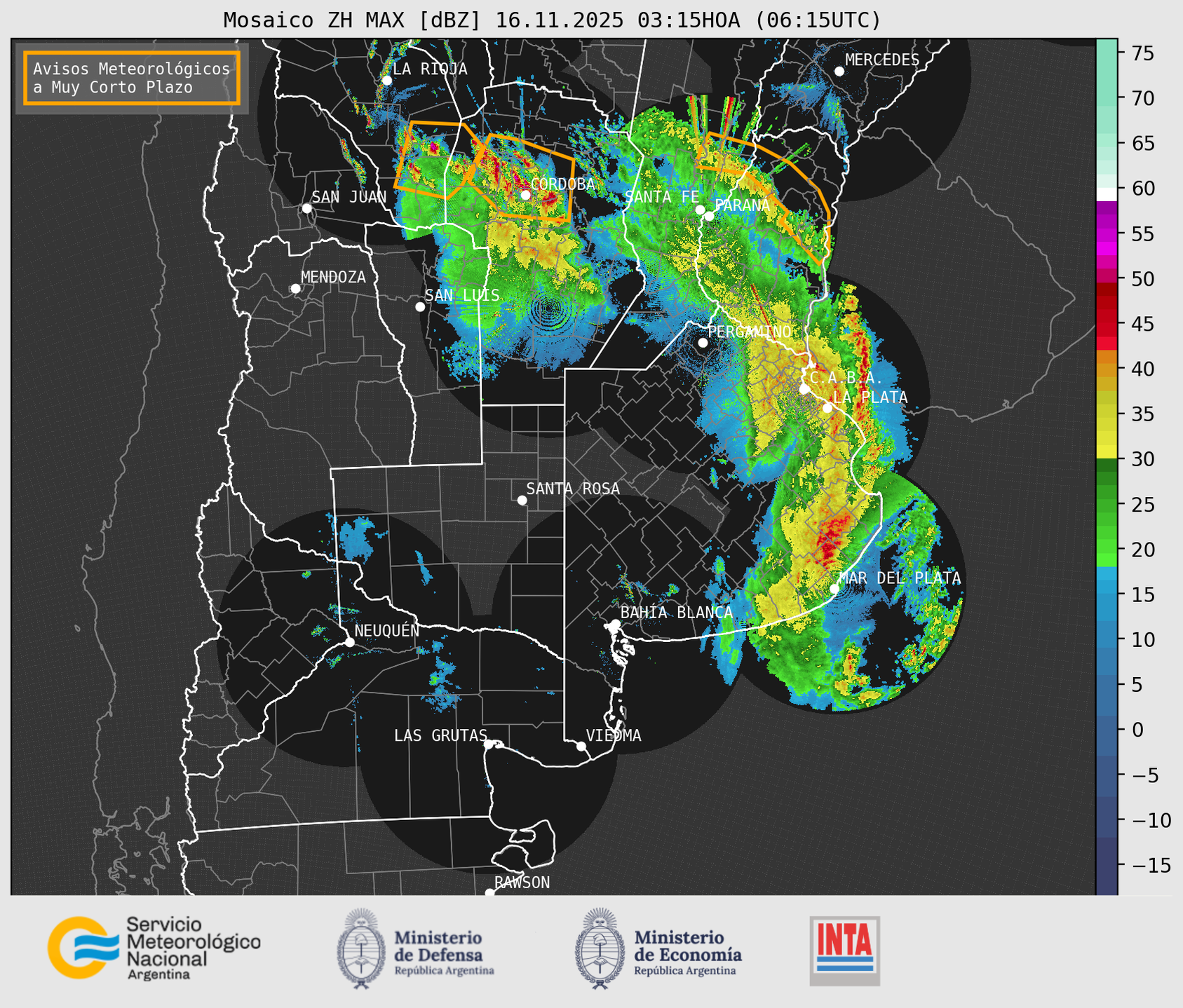Click the 45 label on dBZ scale

(1142, 324)
